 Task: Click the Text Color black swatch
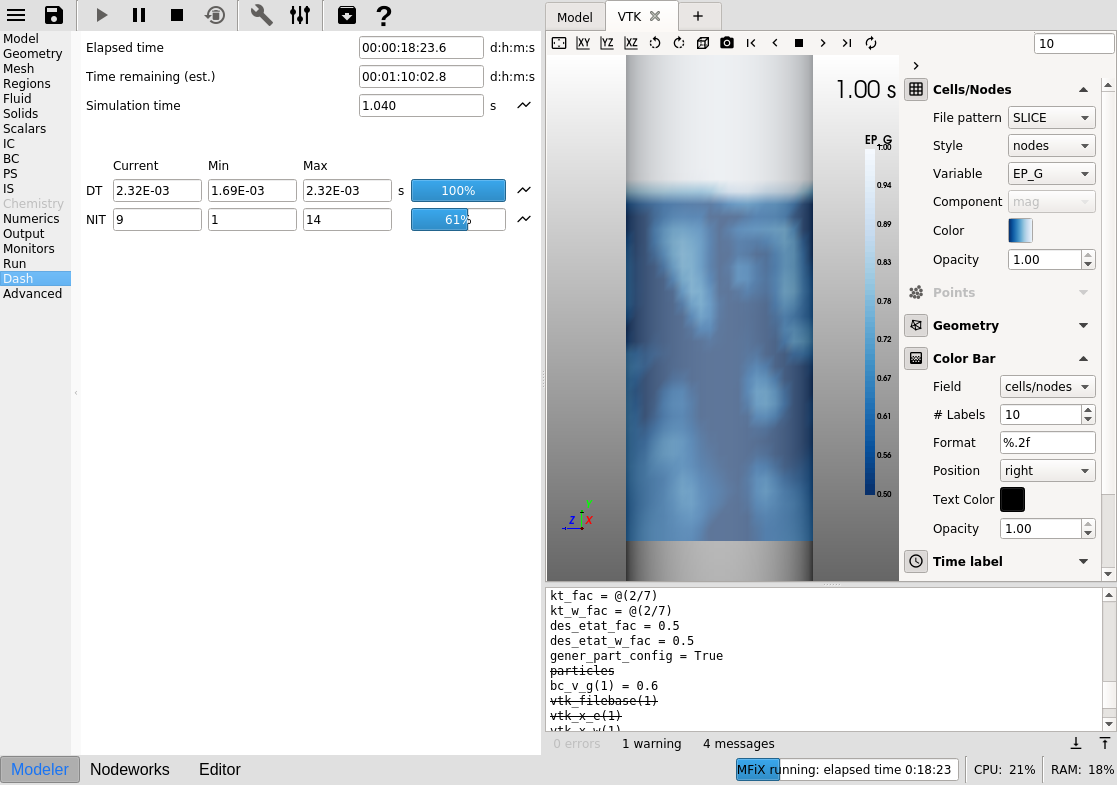(x=1012, y=499)
